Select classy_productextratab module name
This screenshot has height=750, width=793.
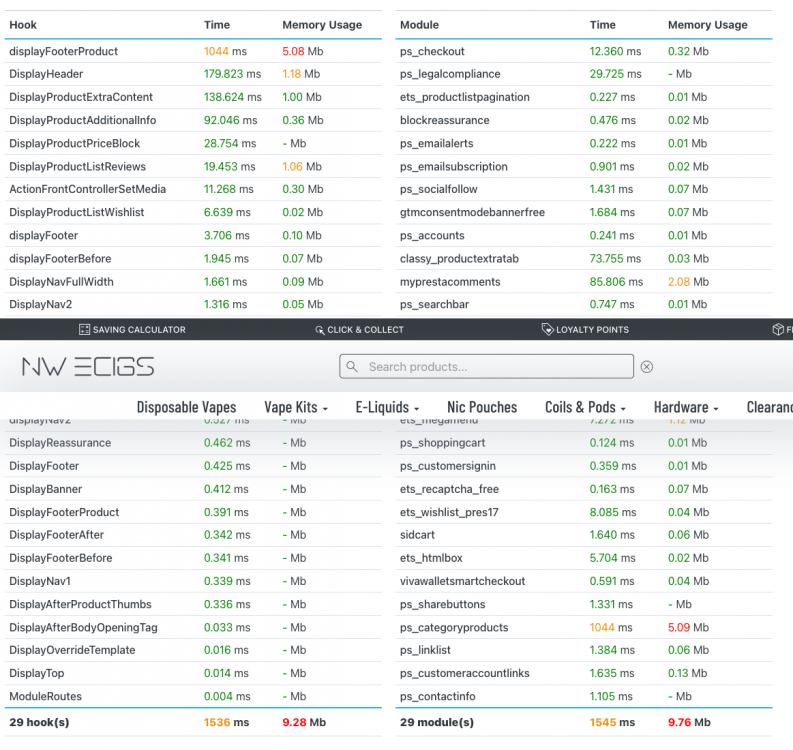[459, 259]
